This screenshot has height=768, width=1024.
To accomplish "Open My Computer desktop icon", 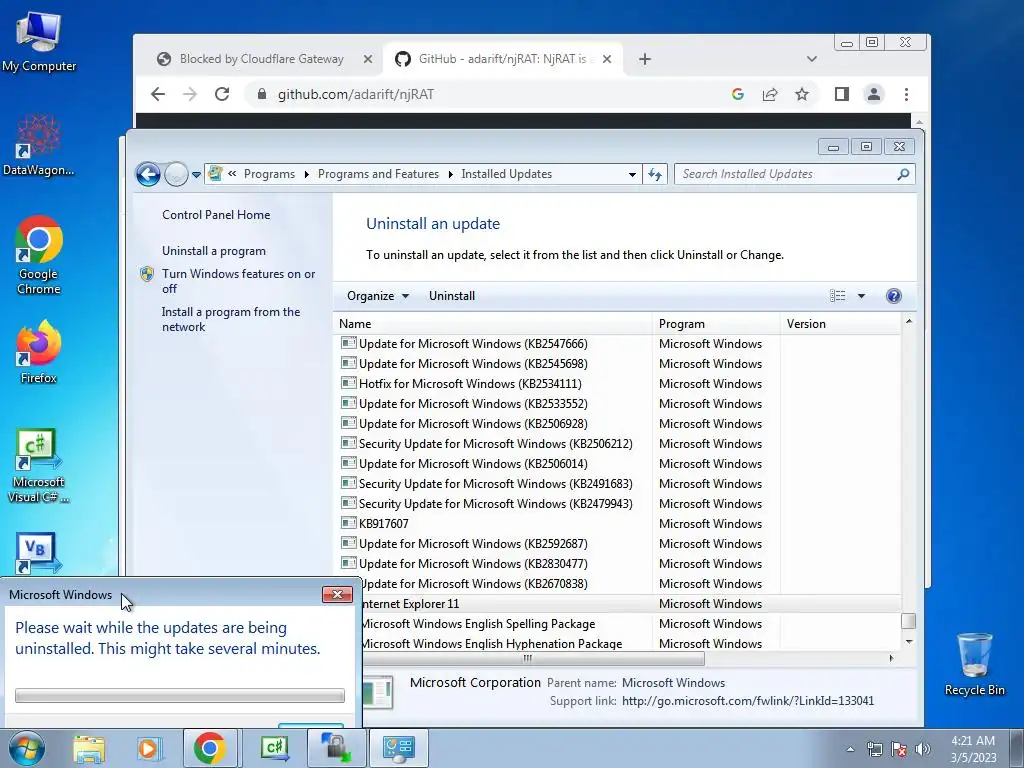I will point(39,42).
